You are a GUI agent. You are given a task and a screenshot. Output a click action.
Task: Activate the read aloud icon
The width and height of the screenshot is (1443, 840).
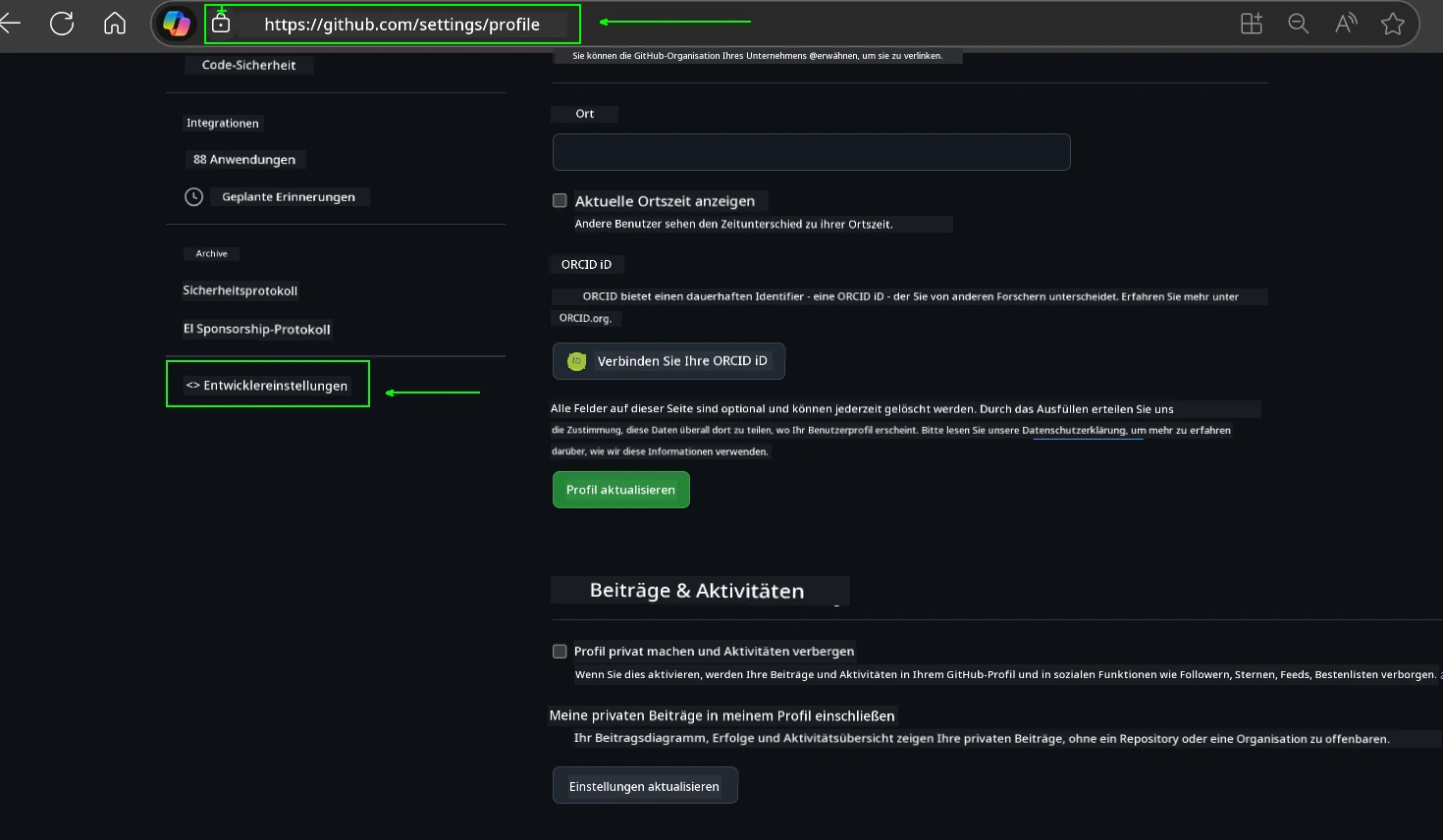pos(1346,25)
